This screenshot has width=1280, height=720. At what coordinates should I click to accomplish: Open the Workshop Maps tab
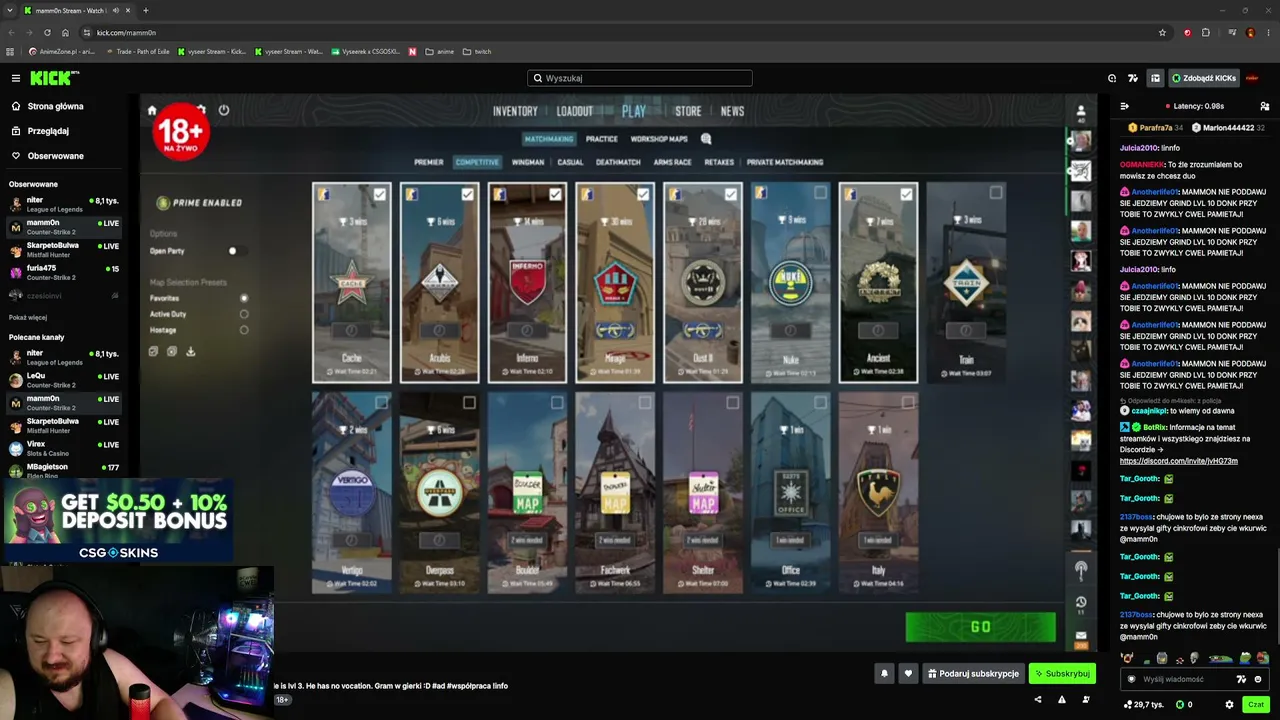pos(659,139)
